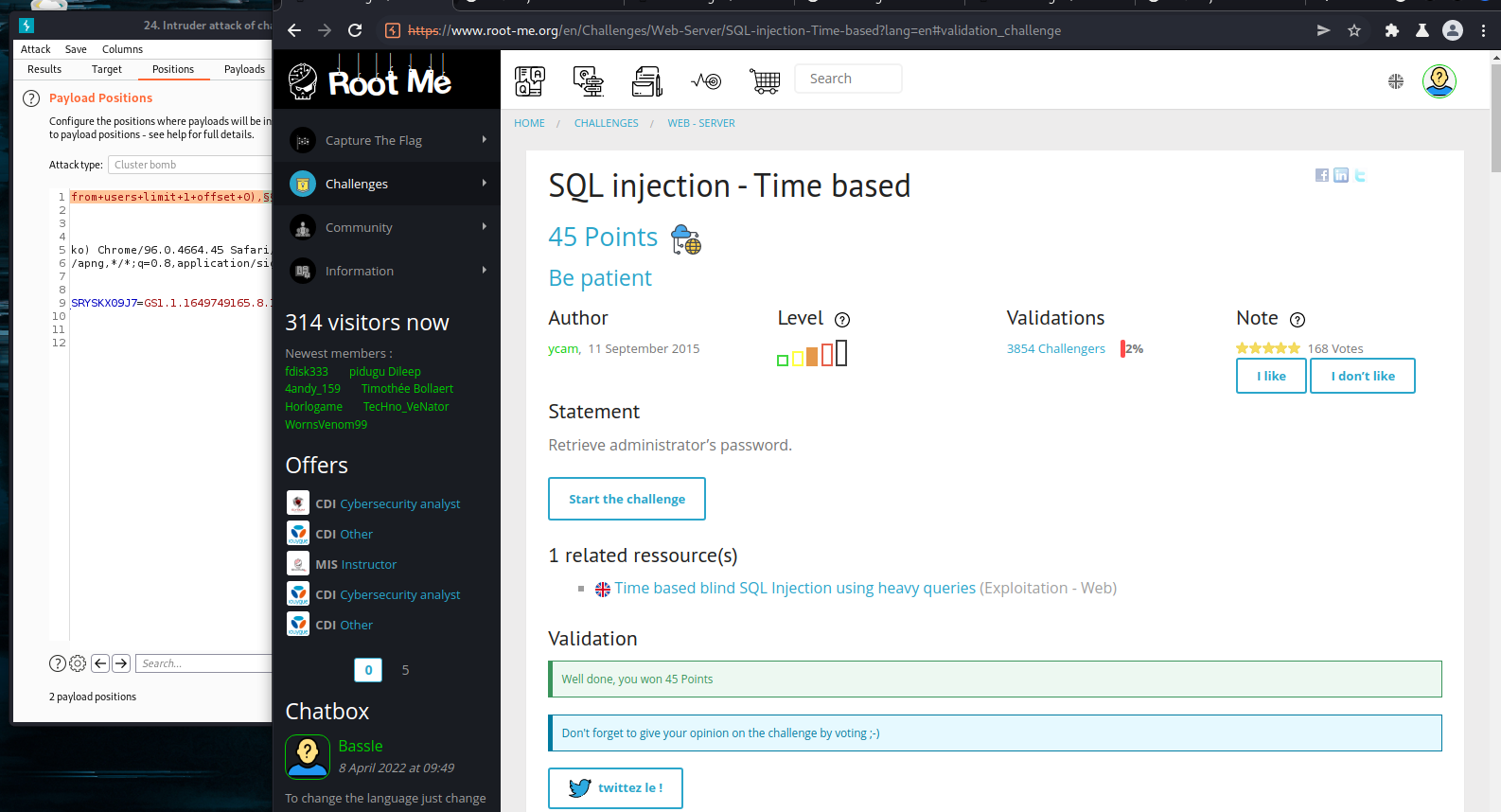Switch language with the flag globe icon
Image resolution: width=1501 pixels, height=812 pixels.
coord(1396,81)
